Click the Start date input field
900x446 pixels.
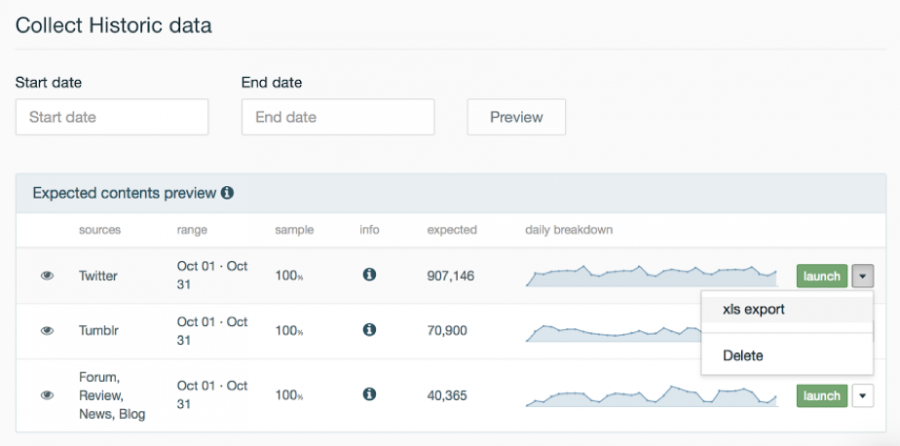[x=112, y=117]
